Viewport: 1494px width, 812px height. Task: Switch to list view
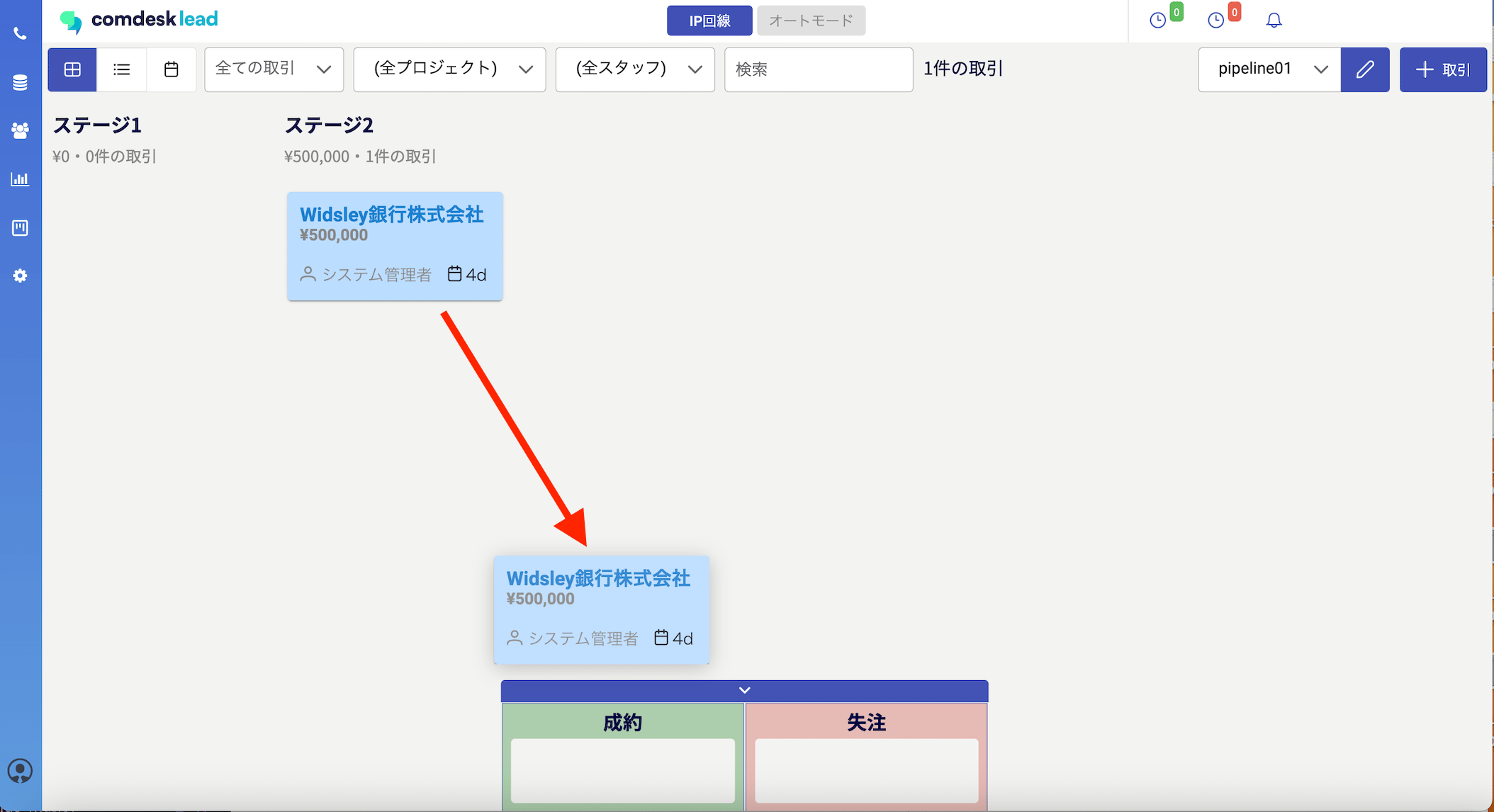point(122,69)
